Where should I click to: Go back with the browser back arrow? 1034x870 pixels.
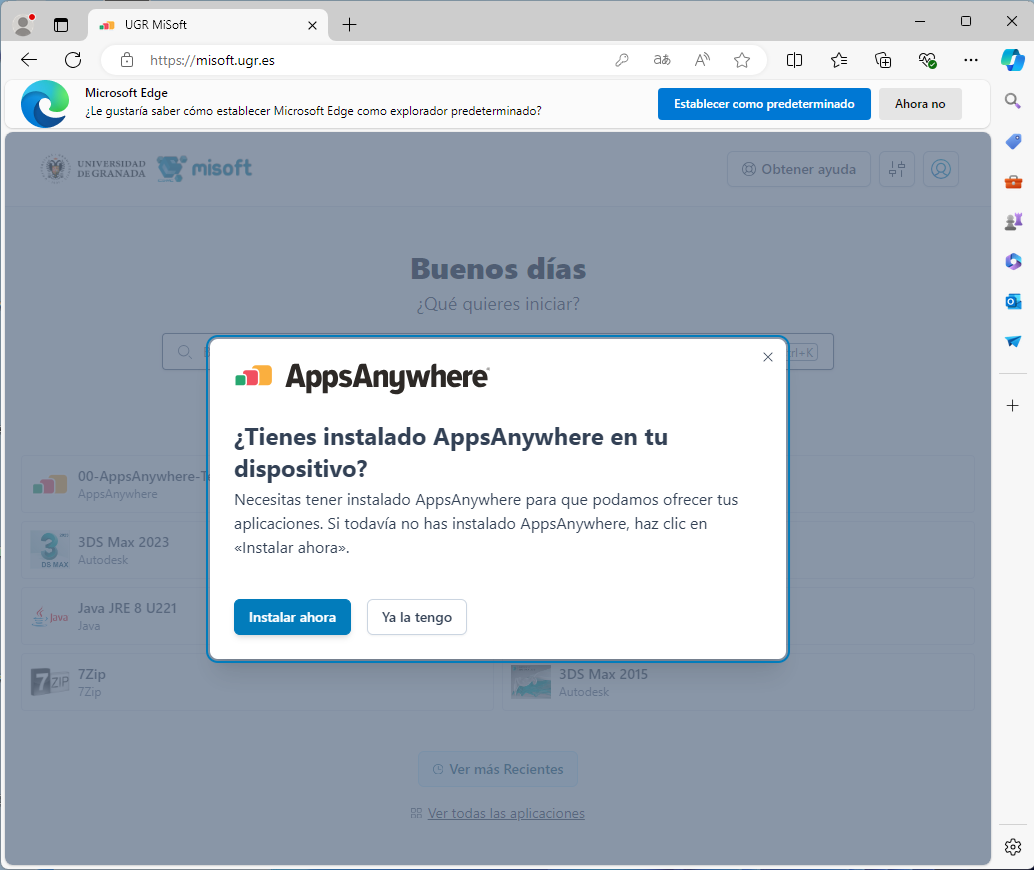point(29,60)
